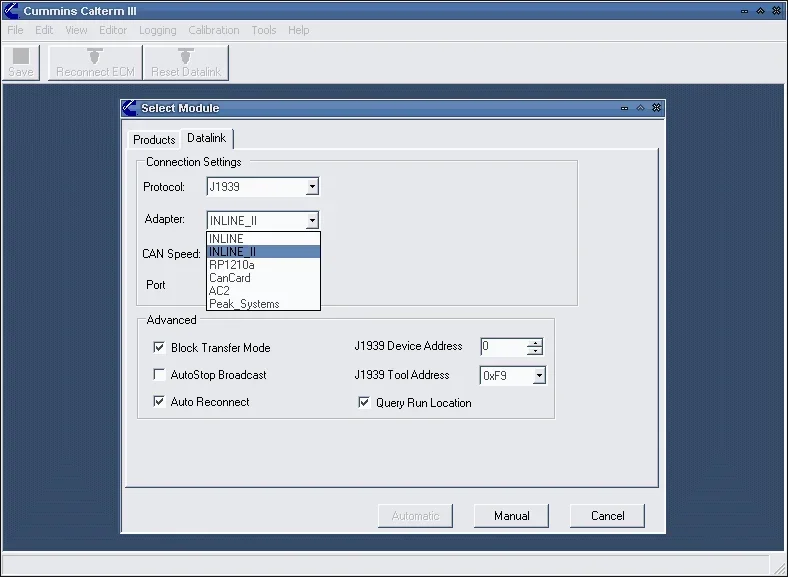Viewport: 788px width, 577px height.
Task: Click the Cummins logo in the main title bar
Action: point(11,11)
